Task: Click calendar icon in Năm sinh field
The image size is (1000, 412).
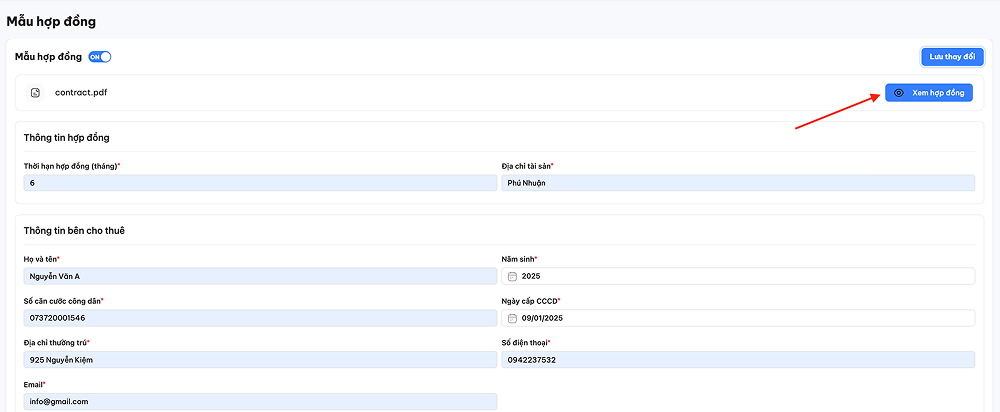Action: pyautogui.click(x=512, y=276)
